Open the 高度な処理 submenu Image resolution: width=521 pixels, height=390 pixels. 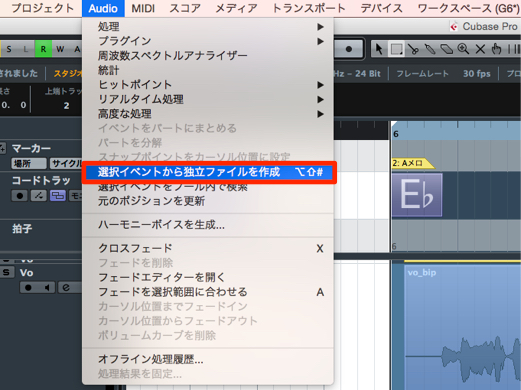click(x=208, y=114)
